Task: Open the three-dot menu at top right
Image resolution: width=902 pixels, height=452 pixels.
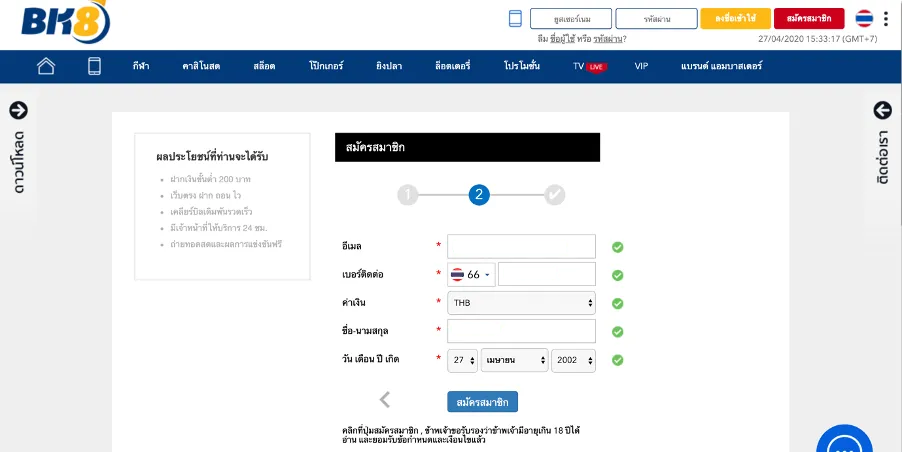Action: (x=886, y=18)
